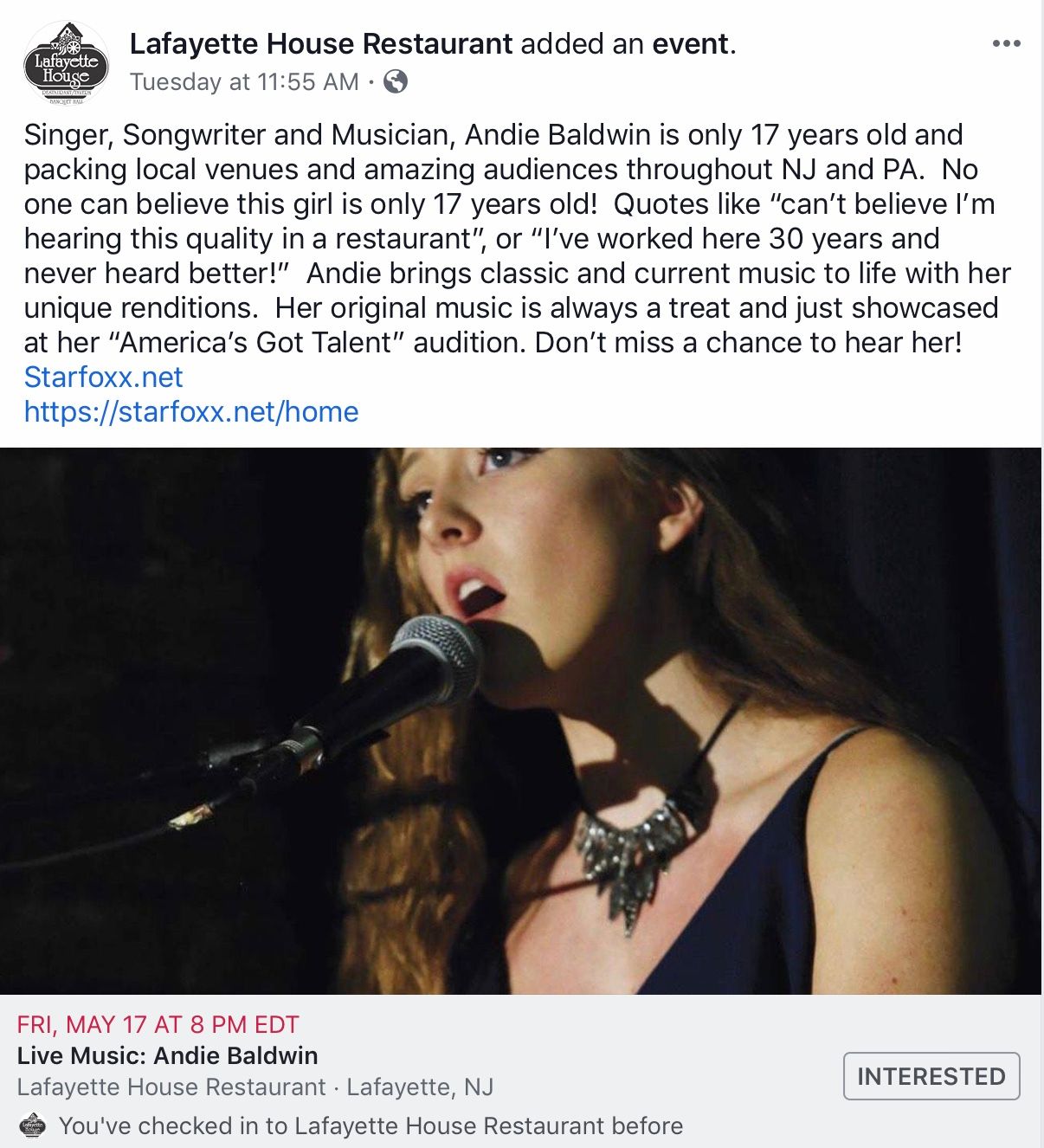Image resolution: width=1044 pixels, height=1148 pixels.
Task: Open the https://starfoxx.net/home URL
Action: coord(191,412)
